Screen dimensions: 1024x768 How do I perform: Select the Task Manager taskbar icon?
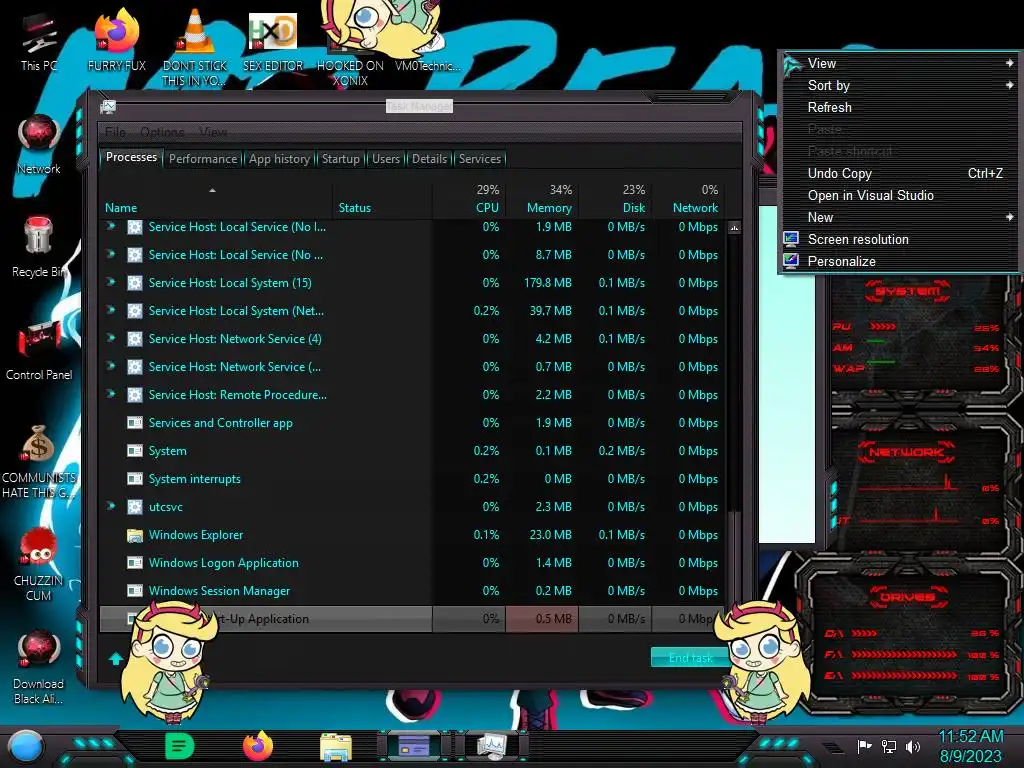[x=492, y=746]
